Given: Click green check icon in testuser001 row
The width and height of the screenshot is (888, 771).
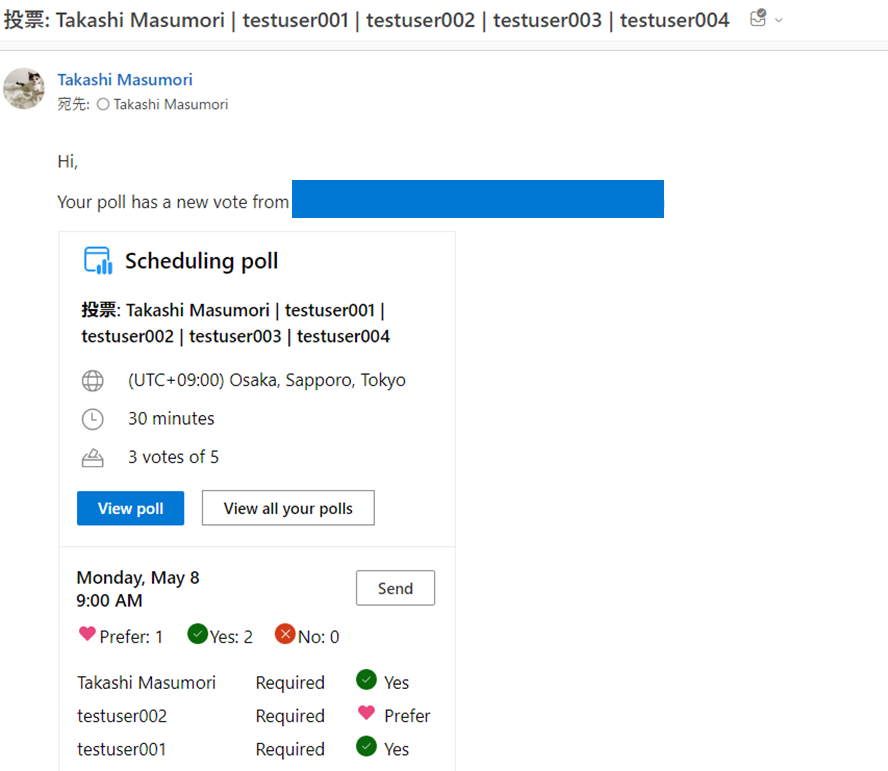Looking at the screenshot, I should click(366, 746).
